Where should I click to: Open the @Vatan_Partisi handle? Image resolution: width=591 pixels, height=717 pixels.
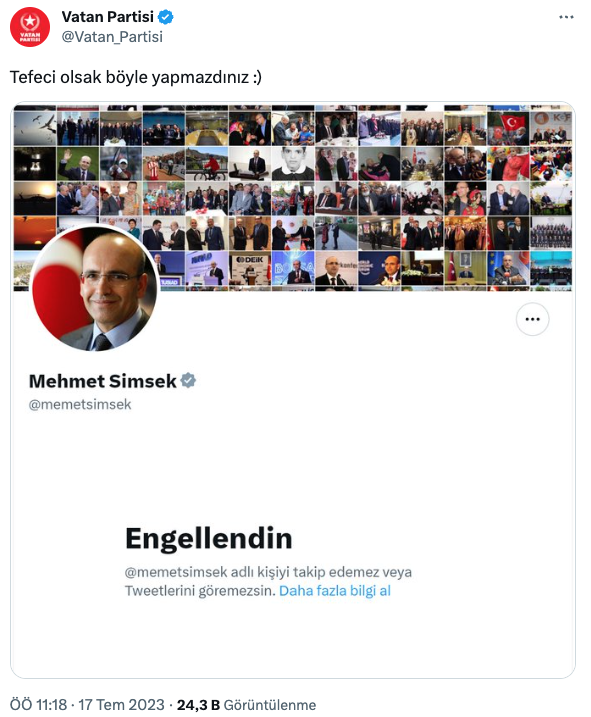tap(112, 37)
